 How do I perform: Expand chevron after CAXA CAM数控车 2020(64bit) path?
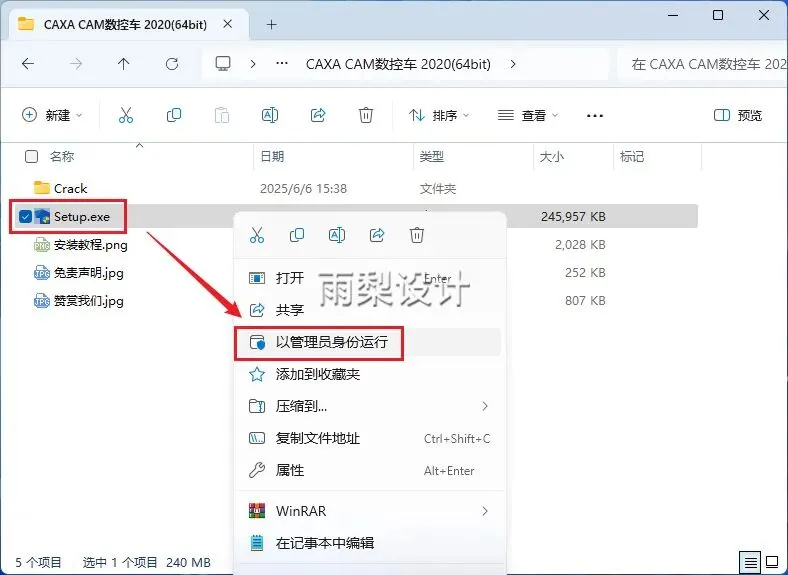[x=513, y=64]
